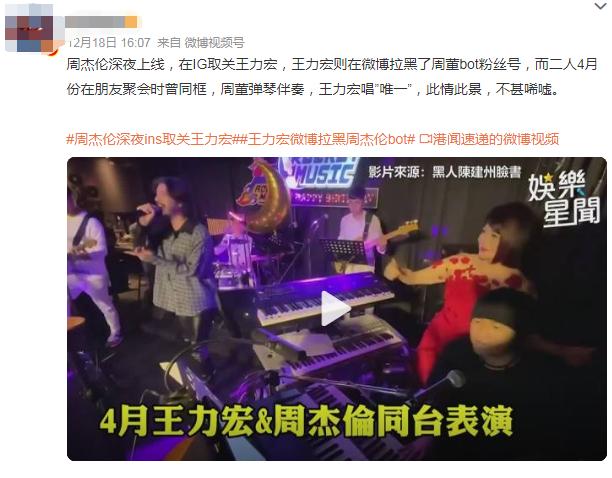Open the blurred username beside the avatar
This screenshot has width=612, height=478.
pos(101,22)
